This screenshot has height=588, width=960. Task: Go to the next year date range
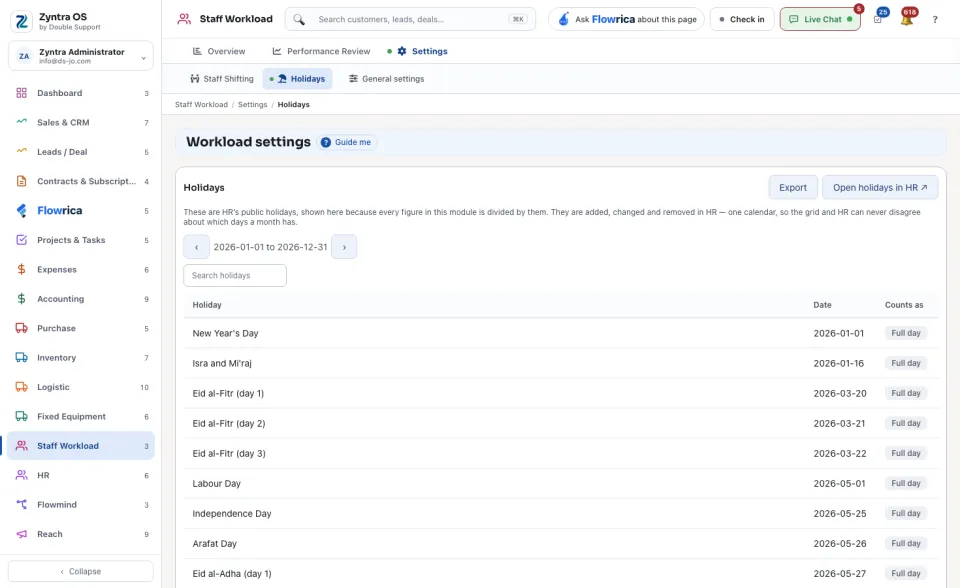tap(344, 247)
